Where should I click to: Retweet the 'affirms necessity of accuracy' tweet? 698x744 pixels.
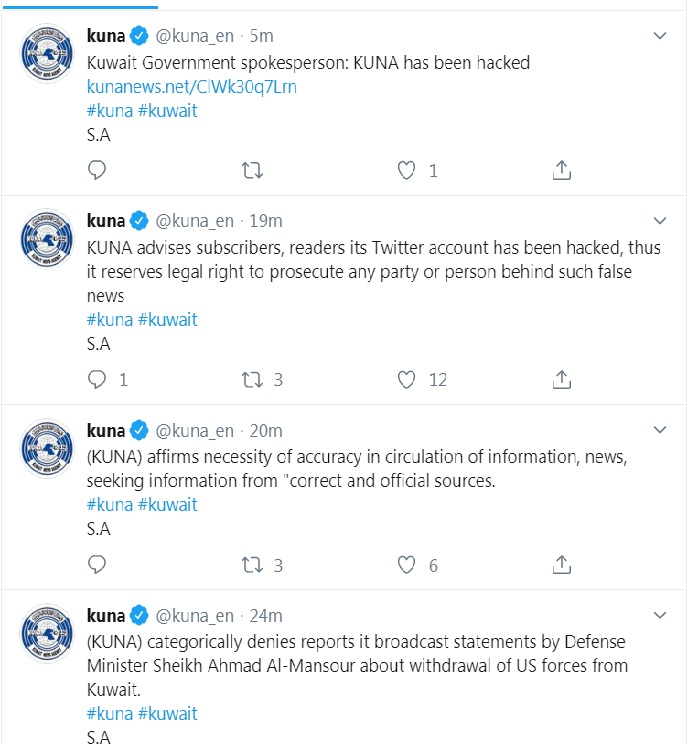(x=252, y=565)
